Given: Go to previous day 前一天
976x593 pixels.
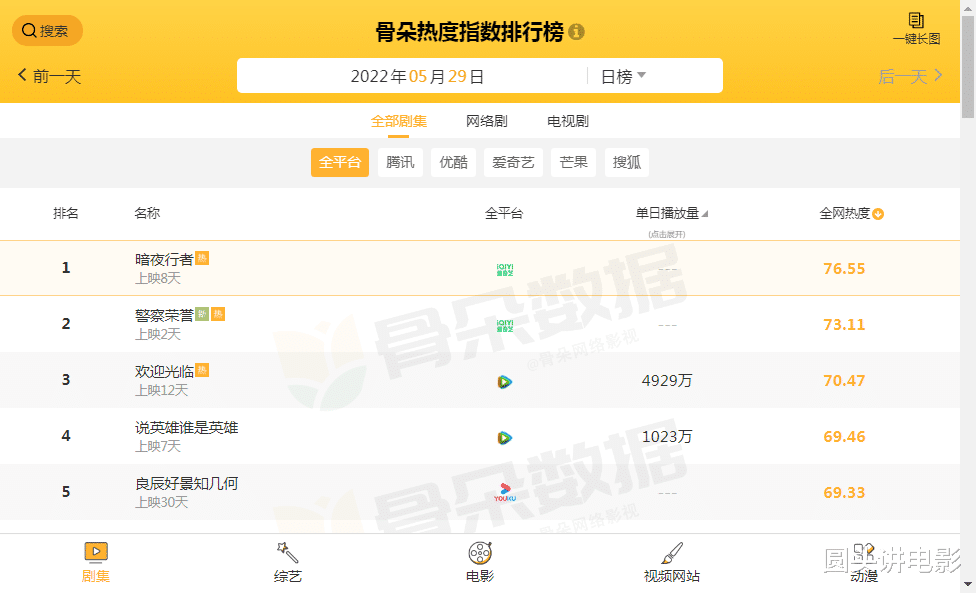Looking at the screenshot, I should click(x=49, y=76).
